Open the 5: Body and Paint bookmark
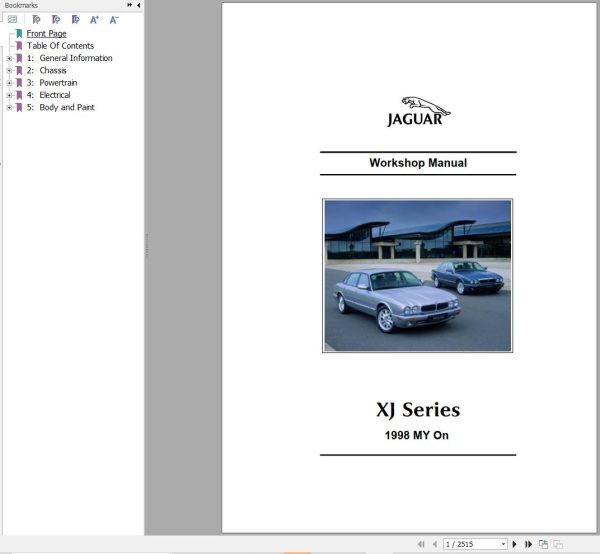The image size is (600, 554). tap(60, 107)
